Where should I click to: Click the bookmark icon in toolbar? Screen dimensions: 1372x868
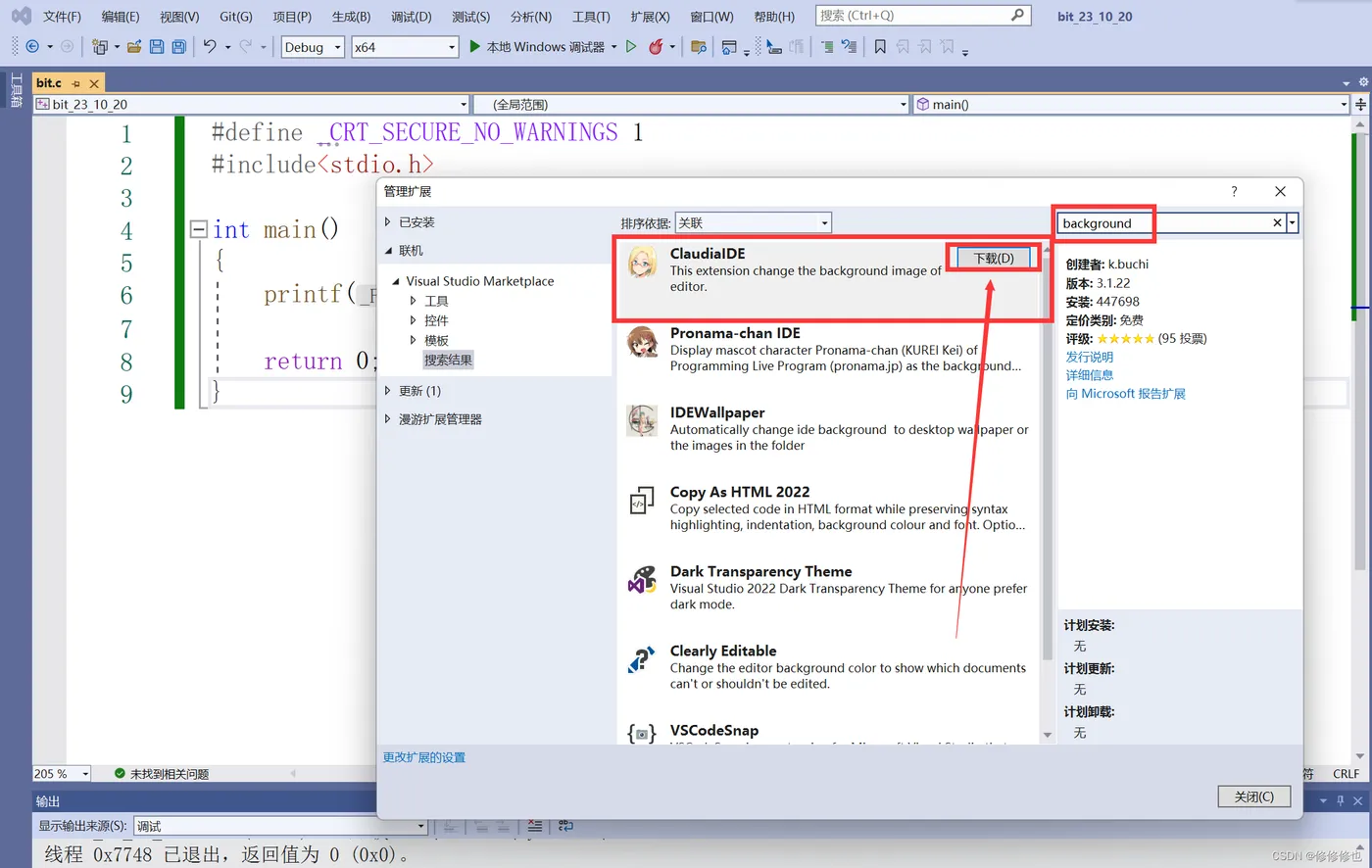click(x=880, y=46)
